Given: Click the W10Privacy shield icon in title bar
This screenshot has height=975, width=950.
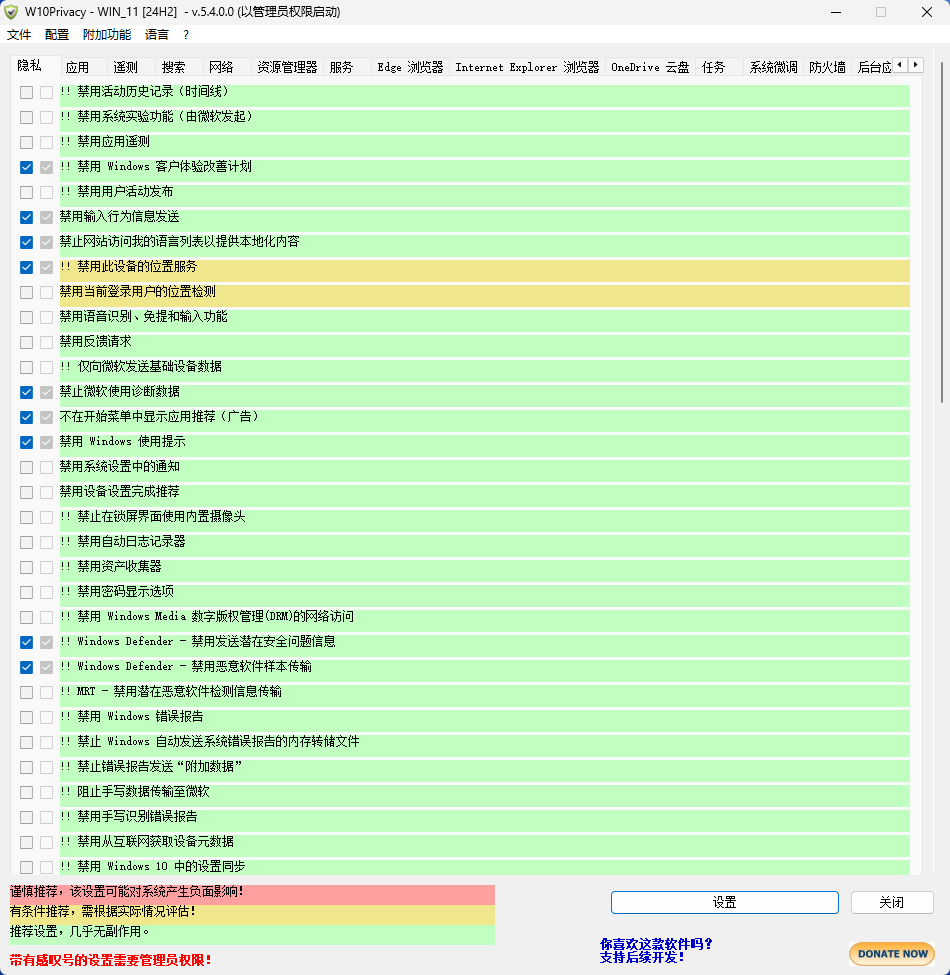Looking at the screenshot, I should [11, 12].
